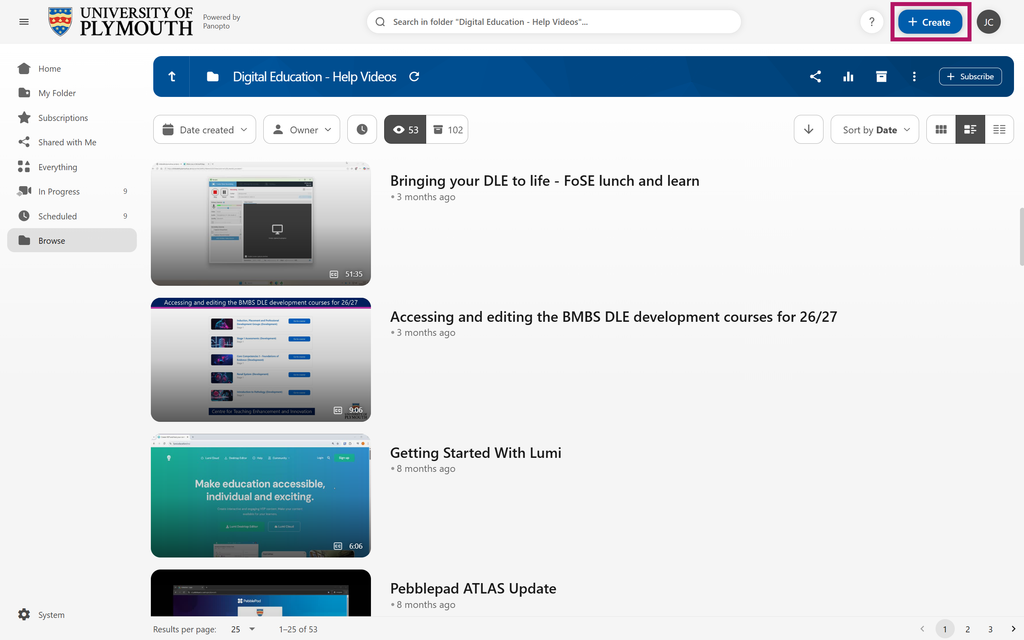Open the Everything section

pyautogui.click(x=72, y=167)
